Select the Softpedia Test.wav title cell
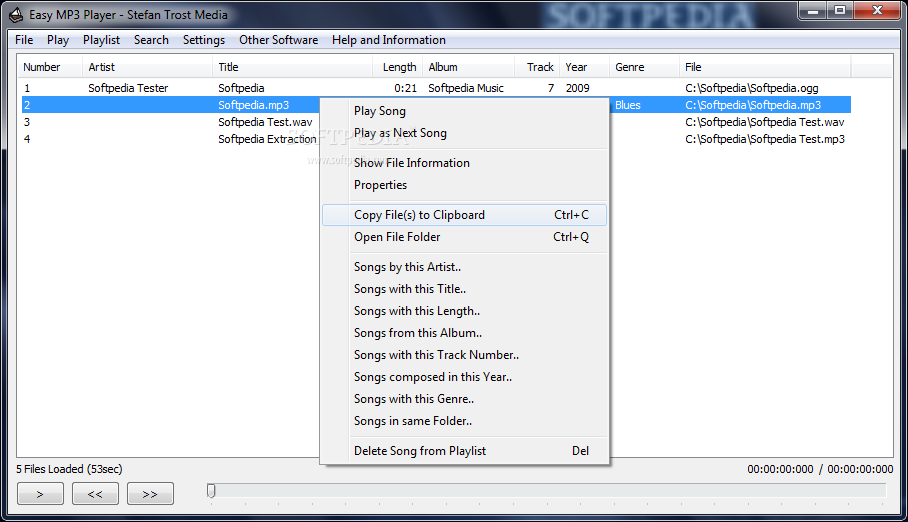The width and height of the screenshot is (908, 522). [265, 122]
